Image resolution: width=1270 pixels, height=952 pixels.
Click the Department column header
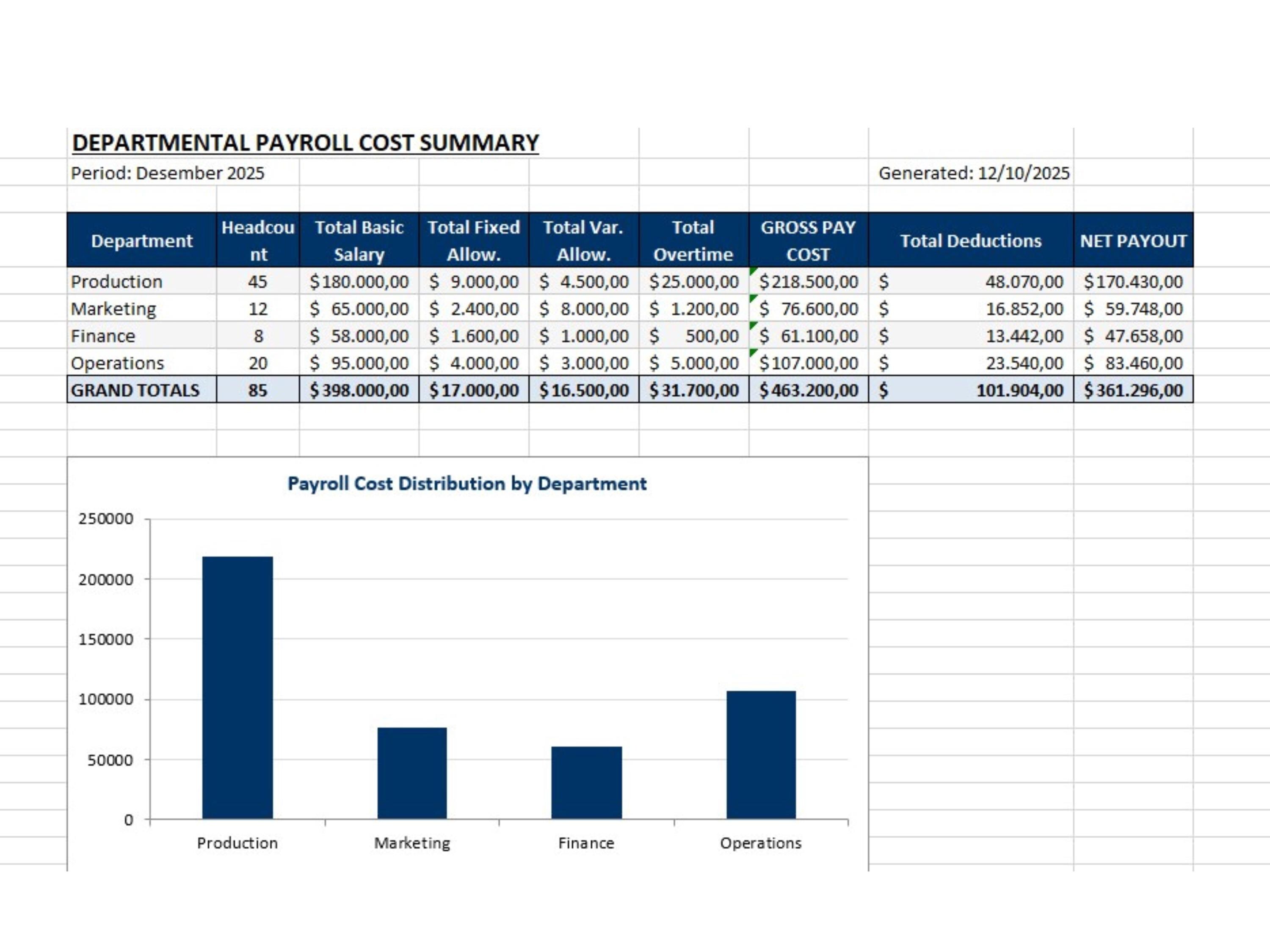click(142, 240)
